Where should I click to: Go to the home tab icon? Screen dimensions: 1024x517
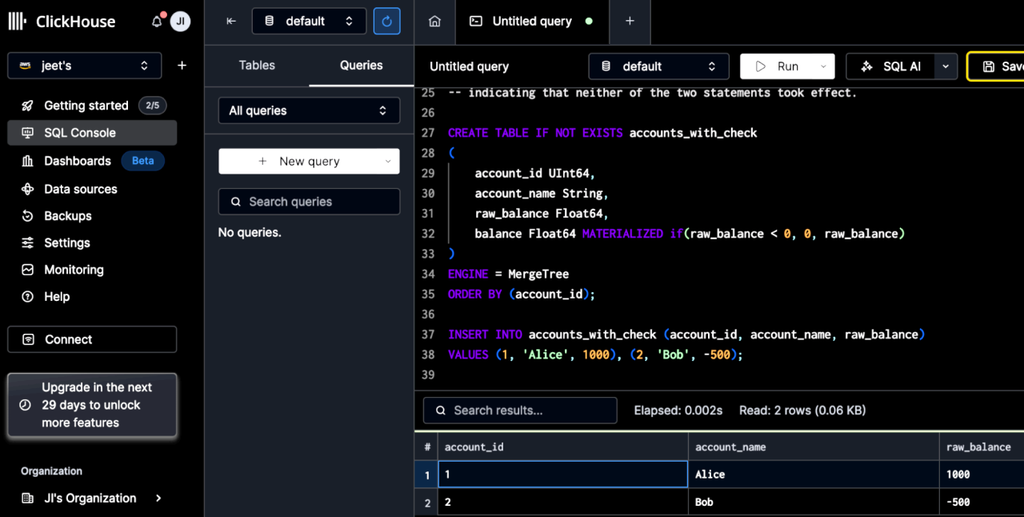click(434, 21)
